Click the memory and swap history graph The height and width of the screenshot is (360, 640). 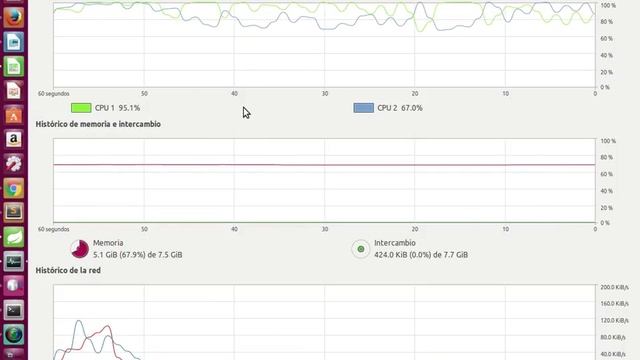324,180
